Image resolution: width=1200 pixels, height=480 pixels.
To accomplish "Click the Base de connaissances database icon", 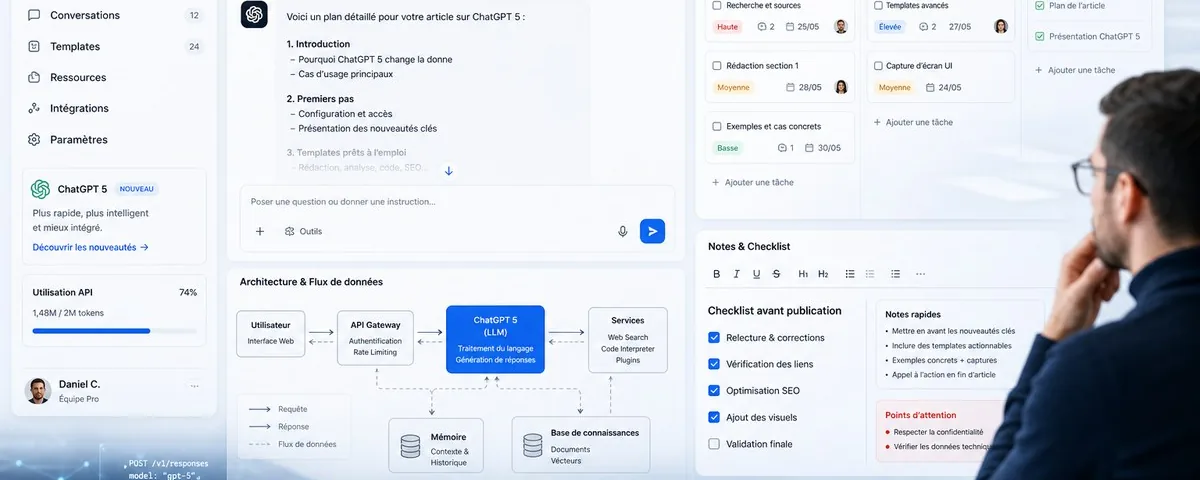I will tap(531, 446).
